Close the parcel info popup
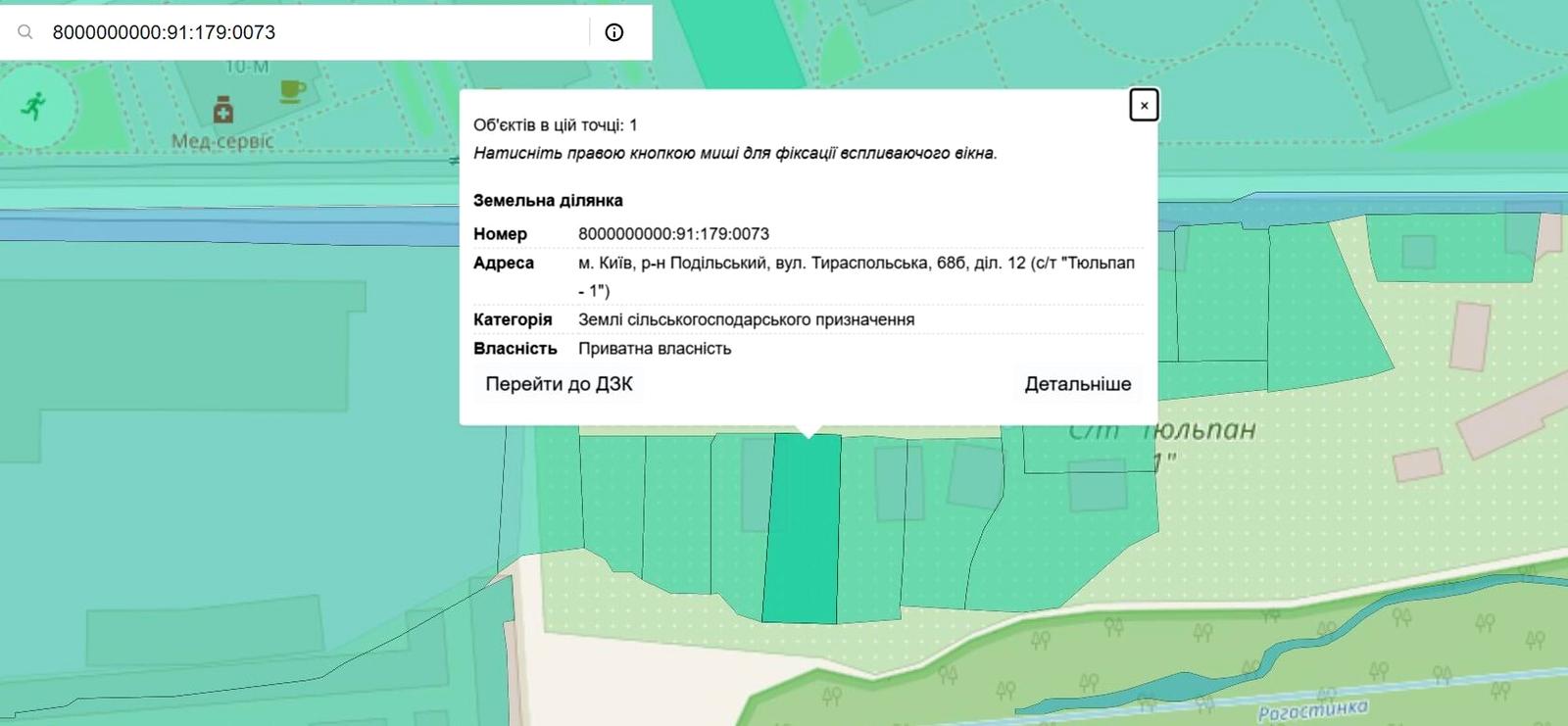This screenshot has height=726, width=1568. point(1144,106)
